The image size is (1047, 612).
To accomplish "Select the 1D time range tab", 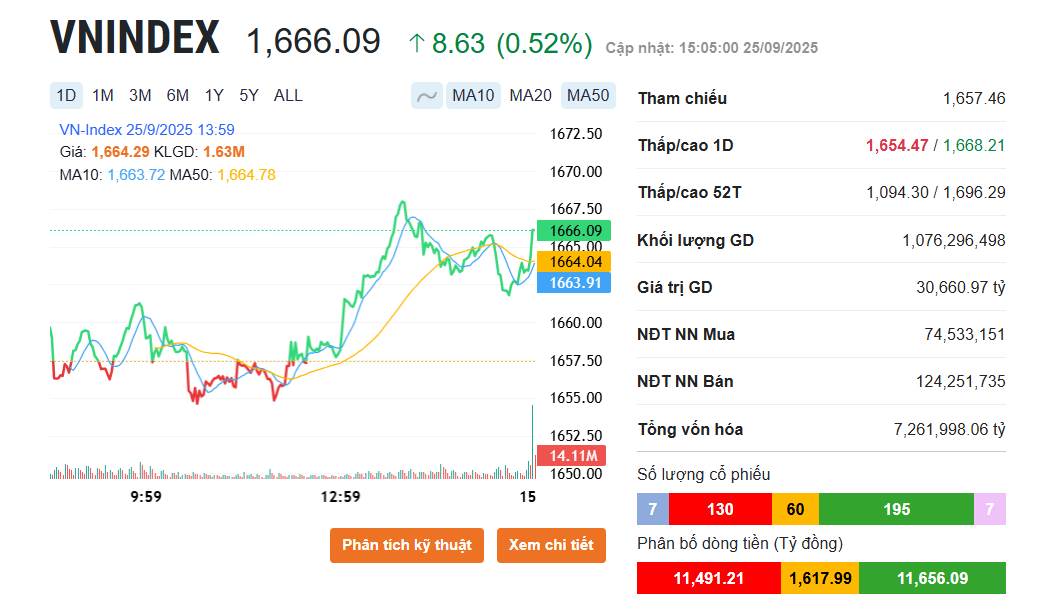I will 66,95.
